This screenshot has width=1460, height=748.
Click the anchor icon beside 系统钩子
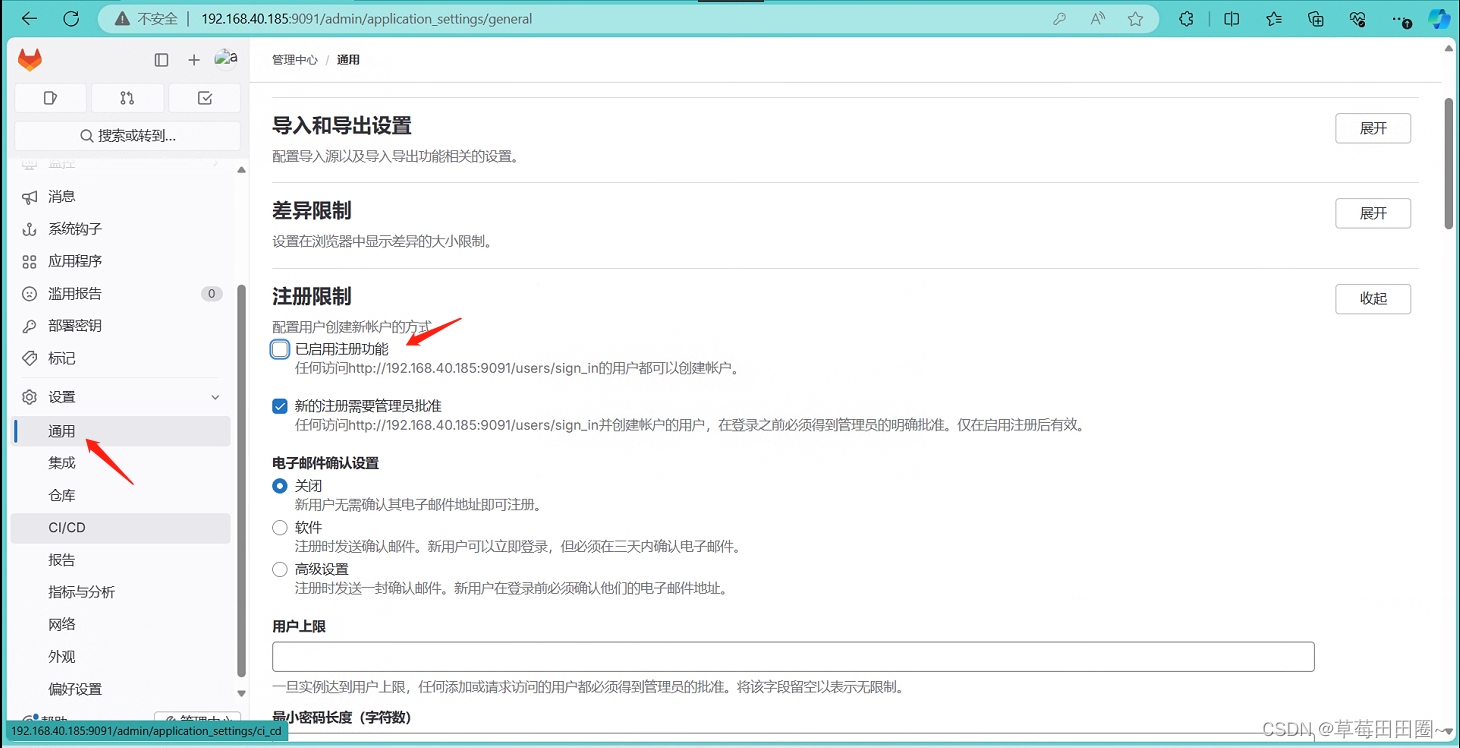(x=29, y=229)
